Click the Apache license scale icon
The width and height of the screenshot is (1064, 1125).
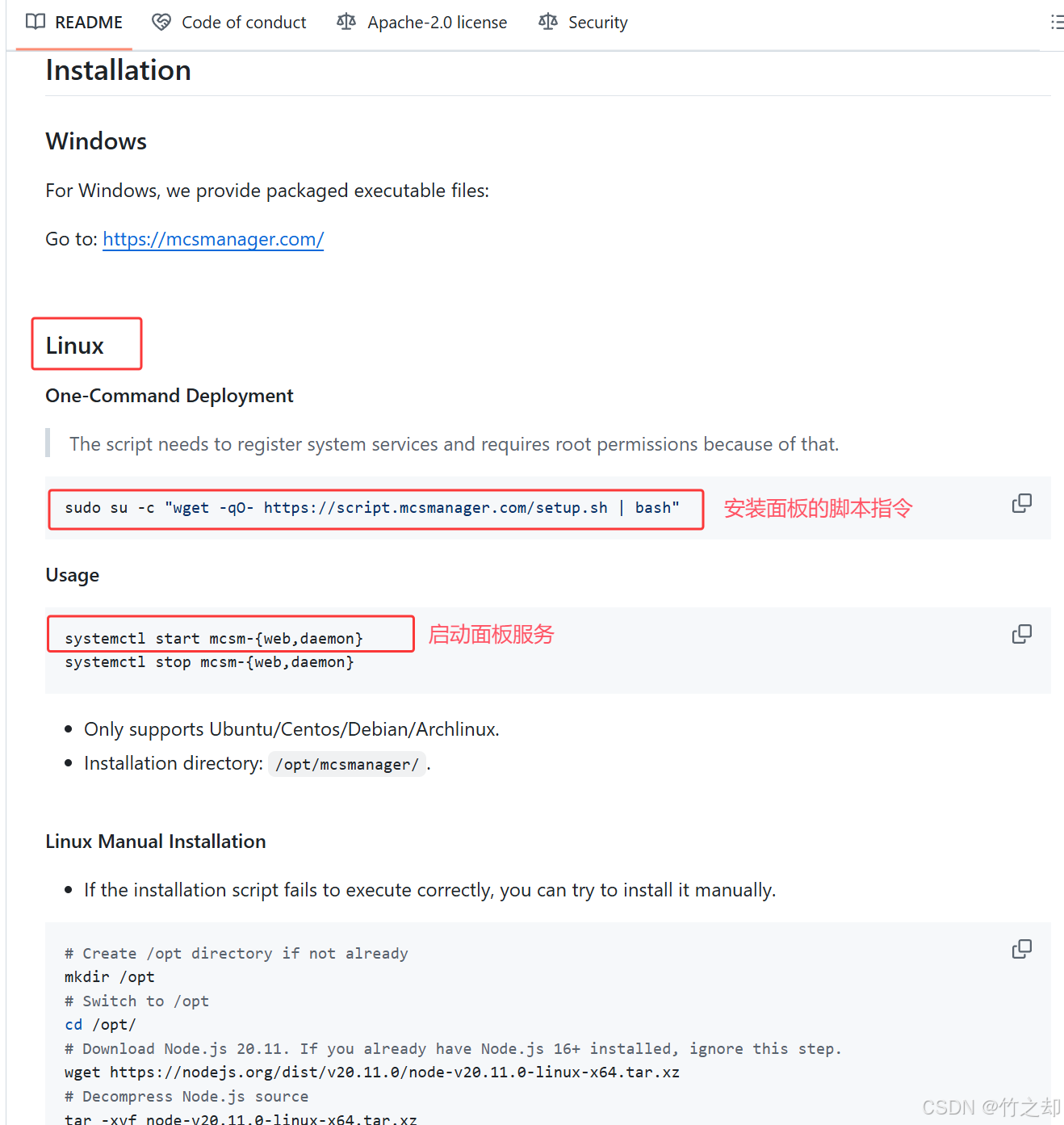click(346, 22)
